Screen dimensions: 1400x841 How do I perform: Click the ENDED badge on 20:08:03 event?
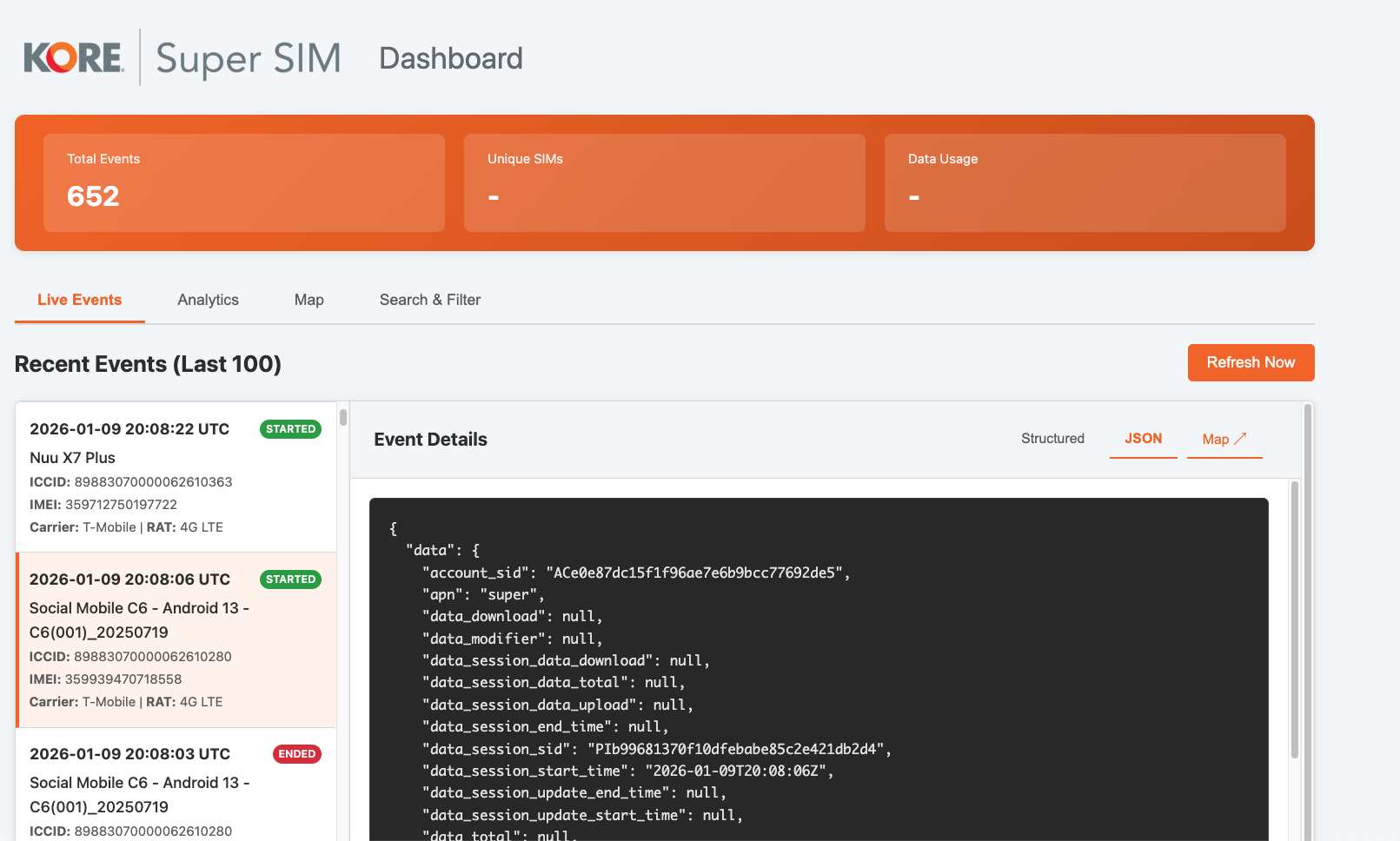pyautogui.click(x=297, y=754)
